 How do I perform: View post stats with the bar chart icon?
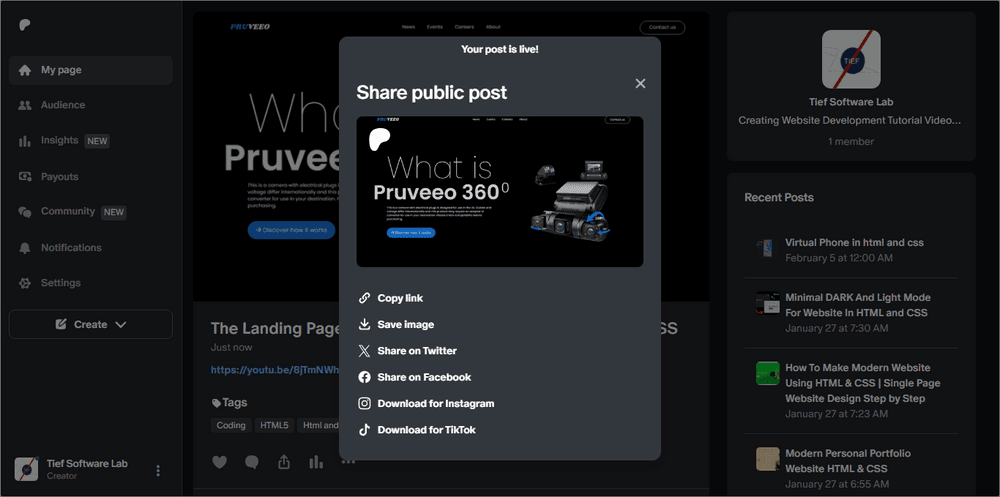(316, 462)
